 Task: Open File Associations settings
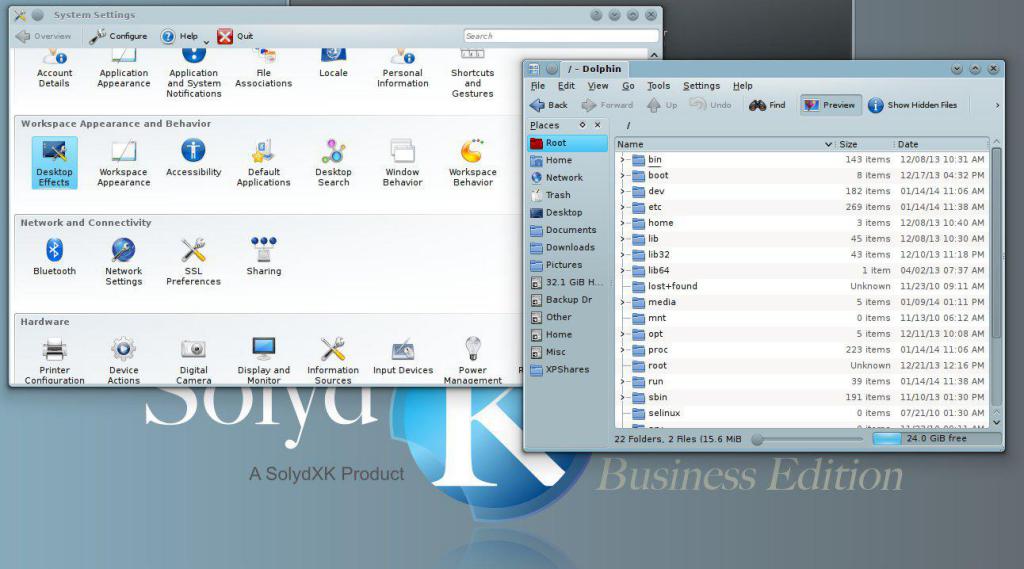[x=263, y=69]
